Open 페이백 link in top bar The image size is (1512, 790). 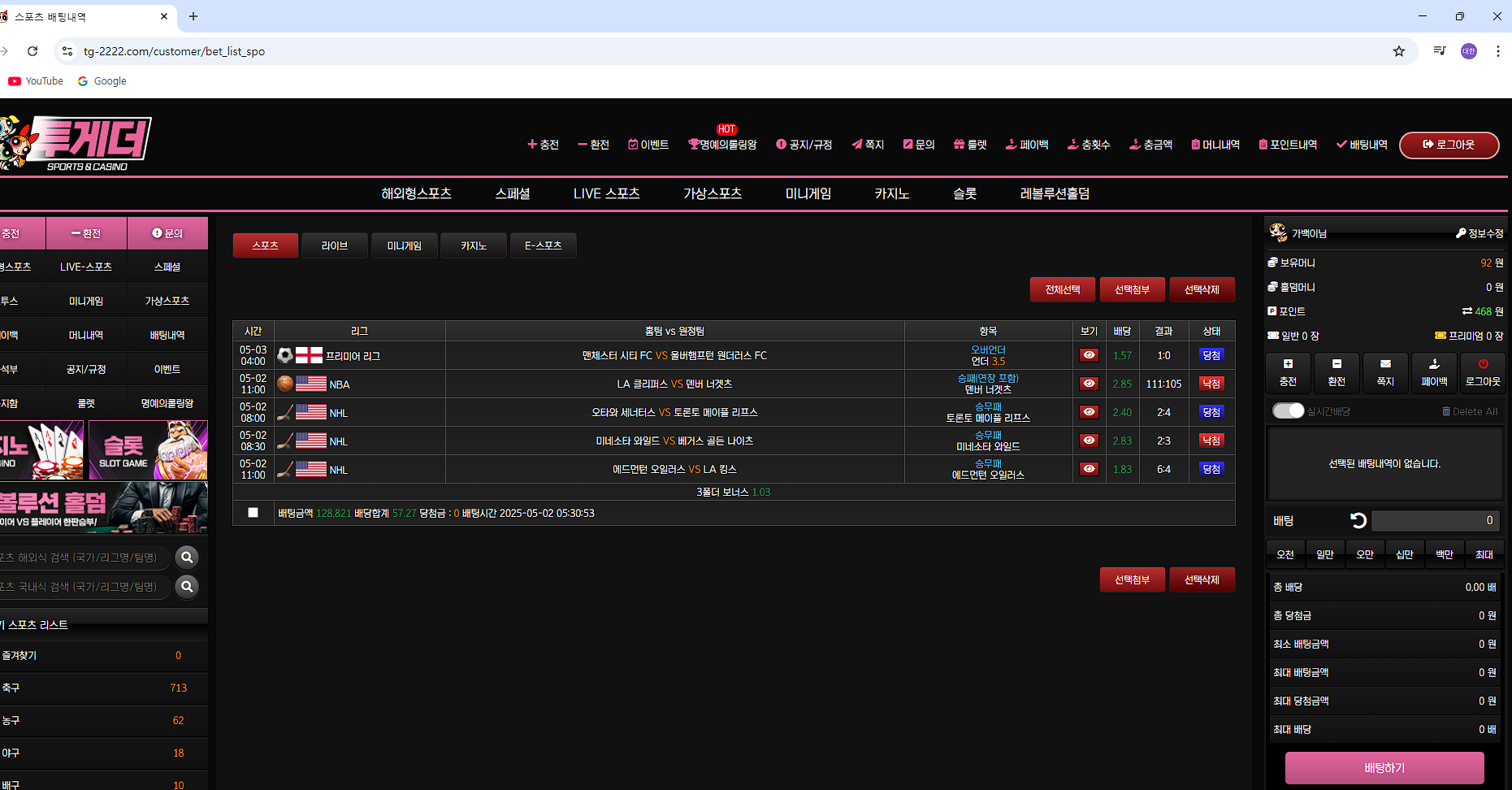tap(1027, 145)
